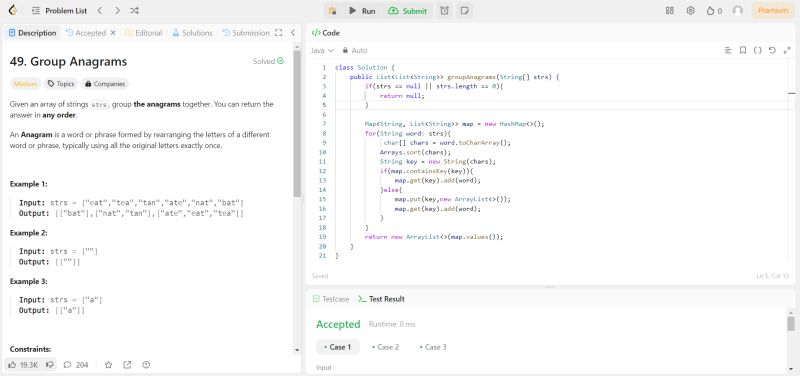Viewport: 800px width, 376px height.
Task: Open the 204 comments
Action: point(76,365)
